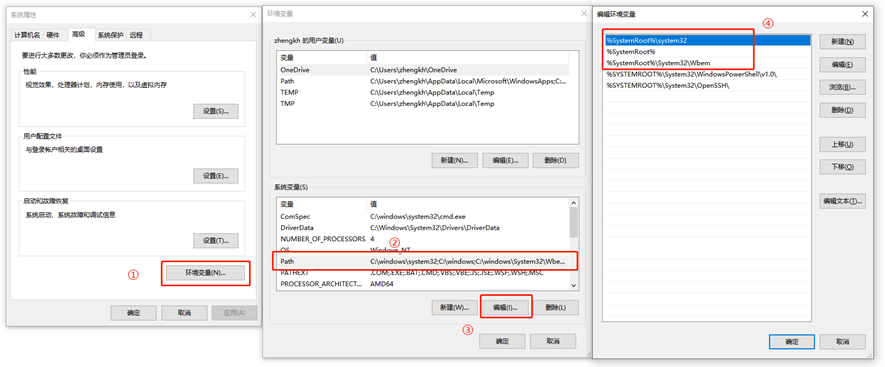
Task: Select NUMBER_OF_PROCESSORS system variable
Action: click(423, 239)
